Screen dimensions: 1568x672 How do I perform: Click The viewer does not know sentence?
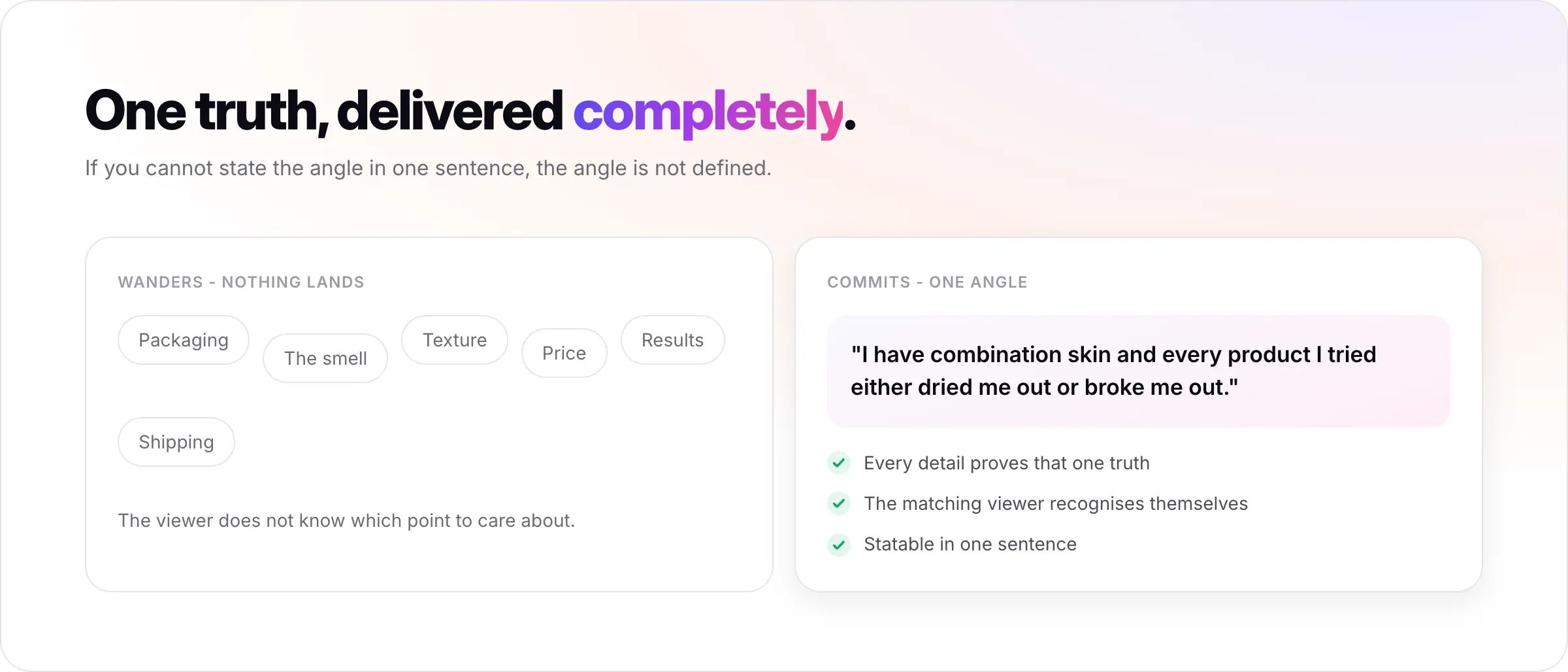pos(347,520)
